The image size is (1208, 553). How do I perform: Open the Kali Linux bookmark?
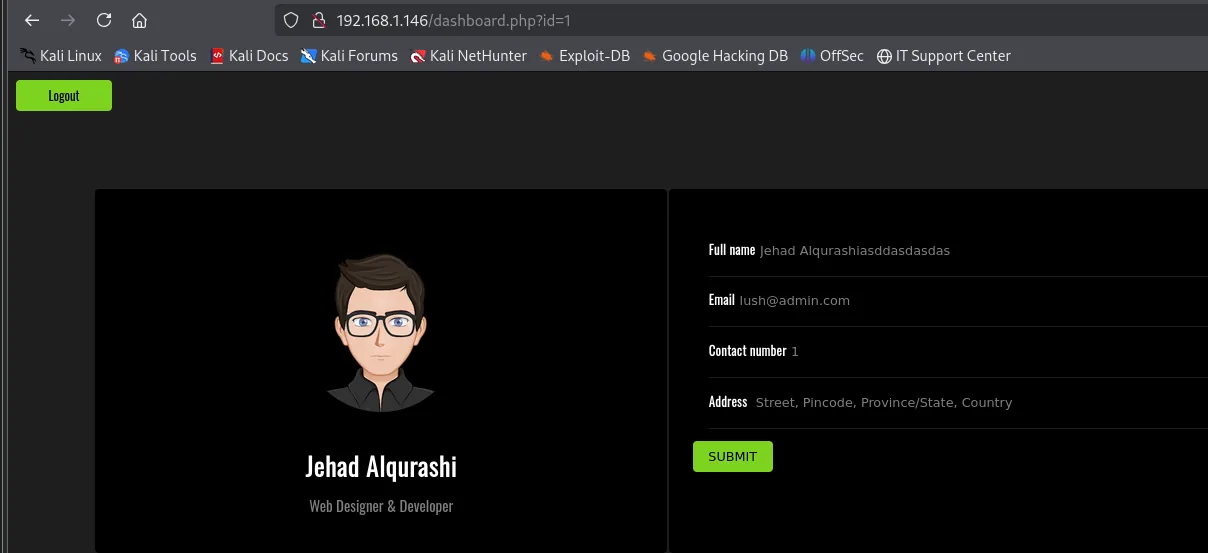click(x=61, y=56)
